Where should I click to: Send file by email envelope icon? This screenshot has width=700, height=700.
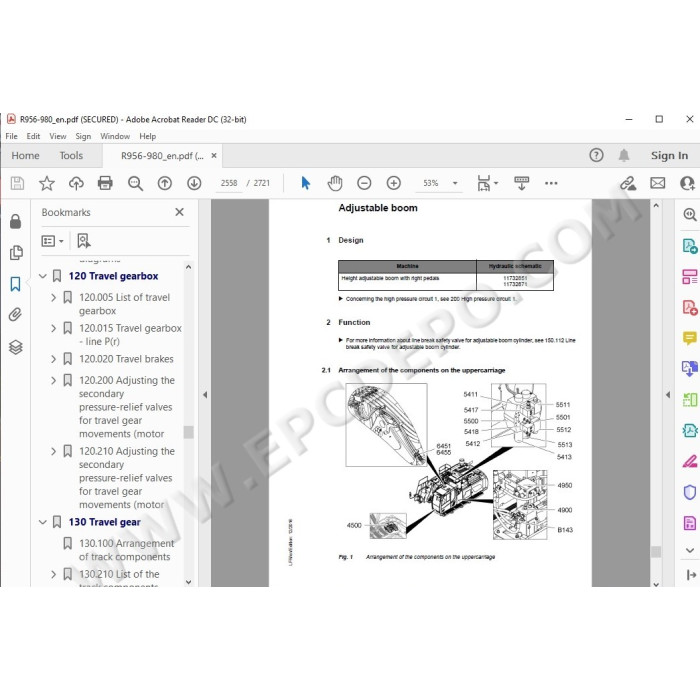click(x=658, y=183)
